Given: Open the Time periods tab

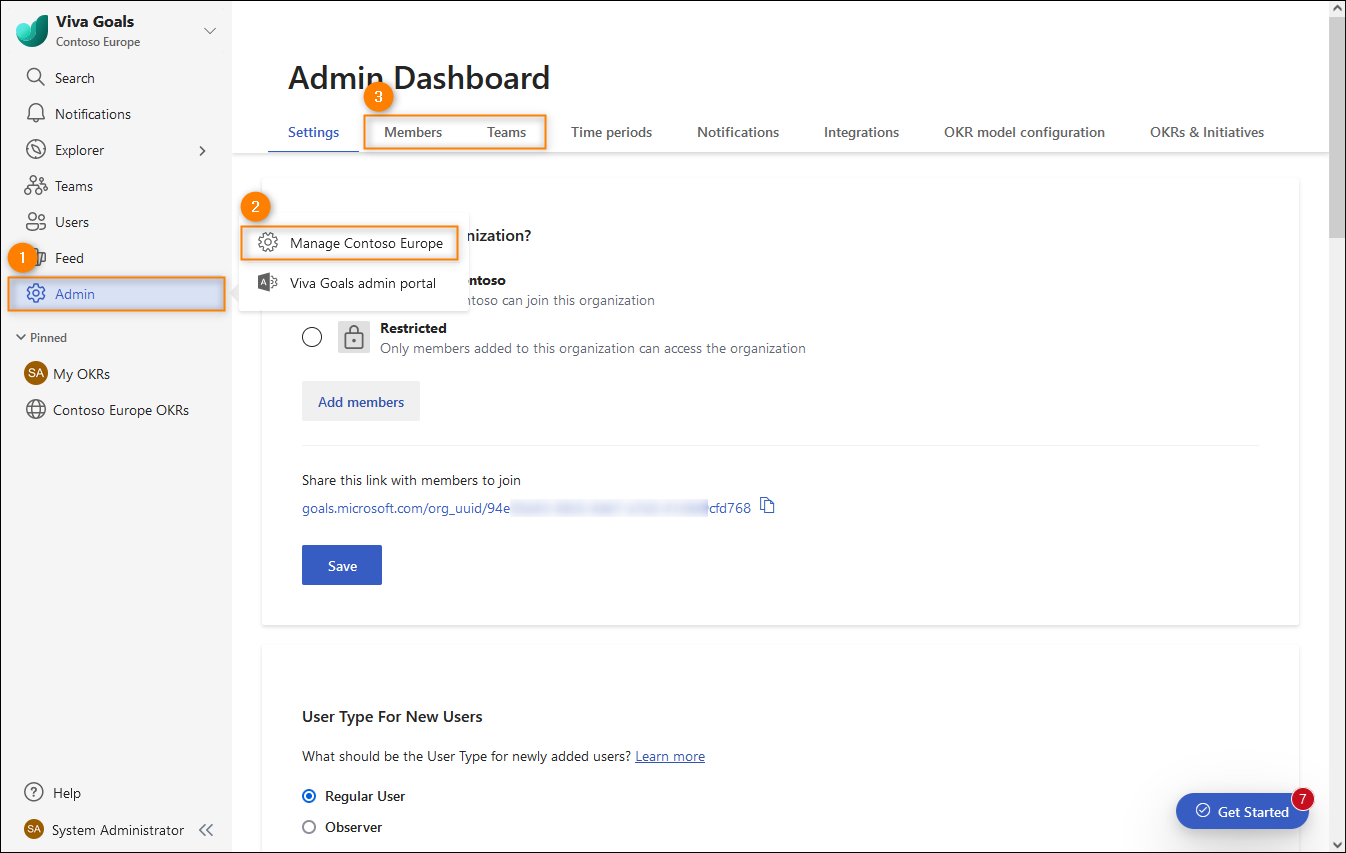Looking at the screenshot, I should pos(611,132).
